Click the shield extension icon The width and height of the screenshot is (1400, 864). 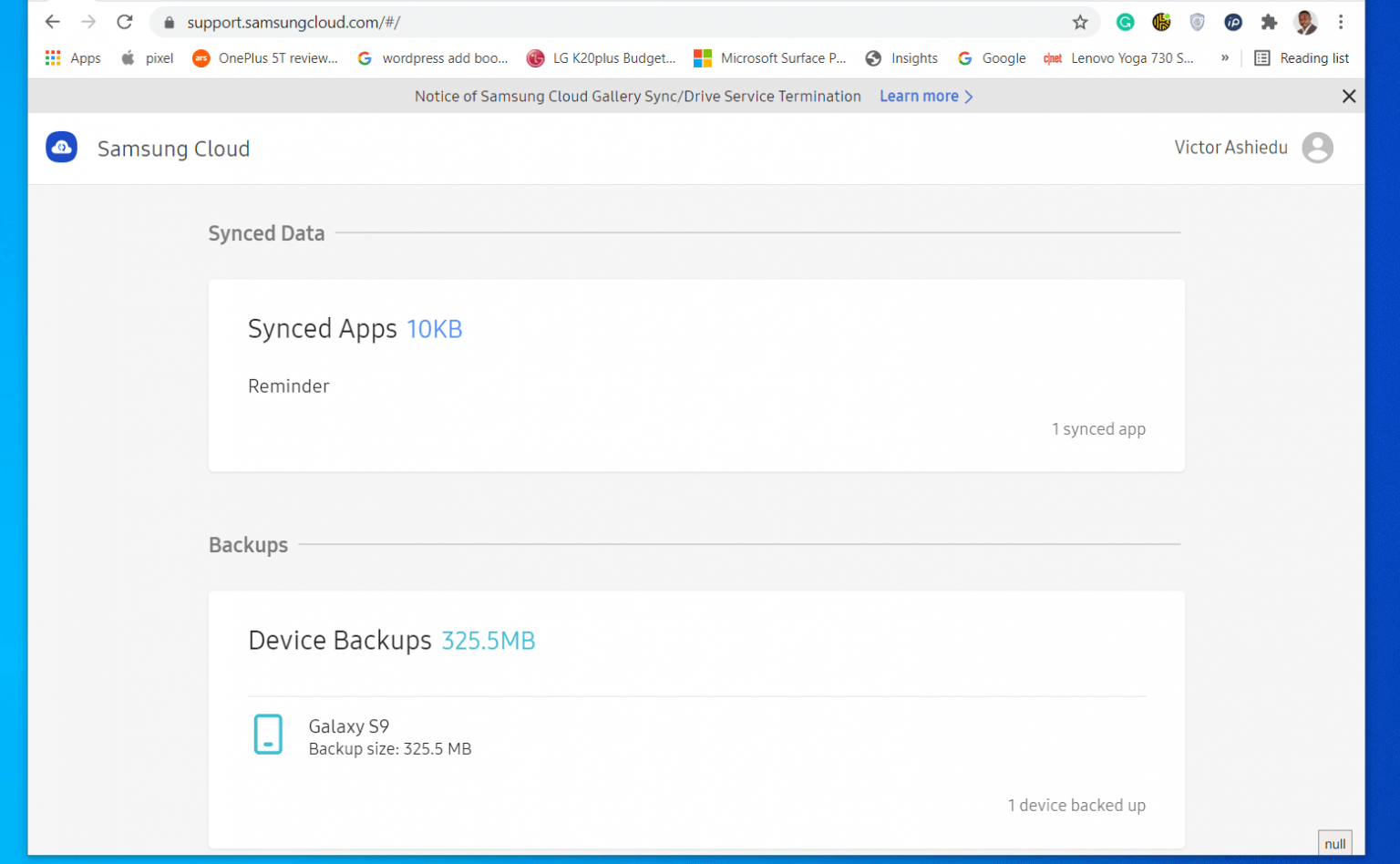coord(1197,22)
